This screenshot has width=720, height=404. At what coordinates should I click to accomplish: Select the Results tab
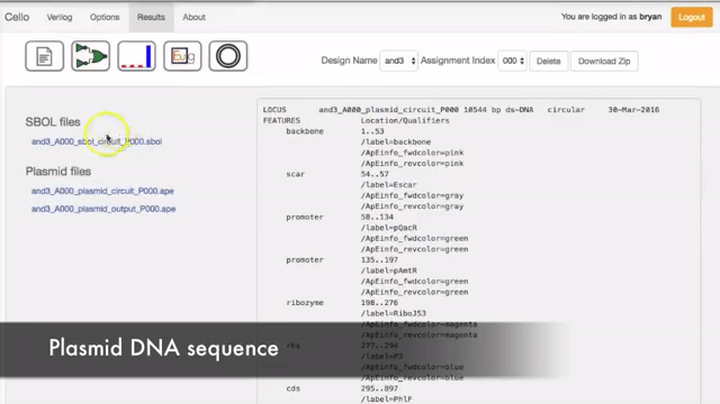(x=151, y=17)
